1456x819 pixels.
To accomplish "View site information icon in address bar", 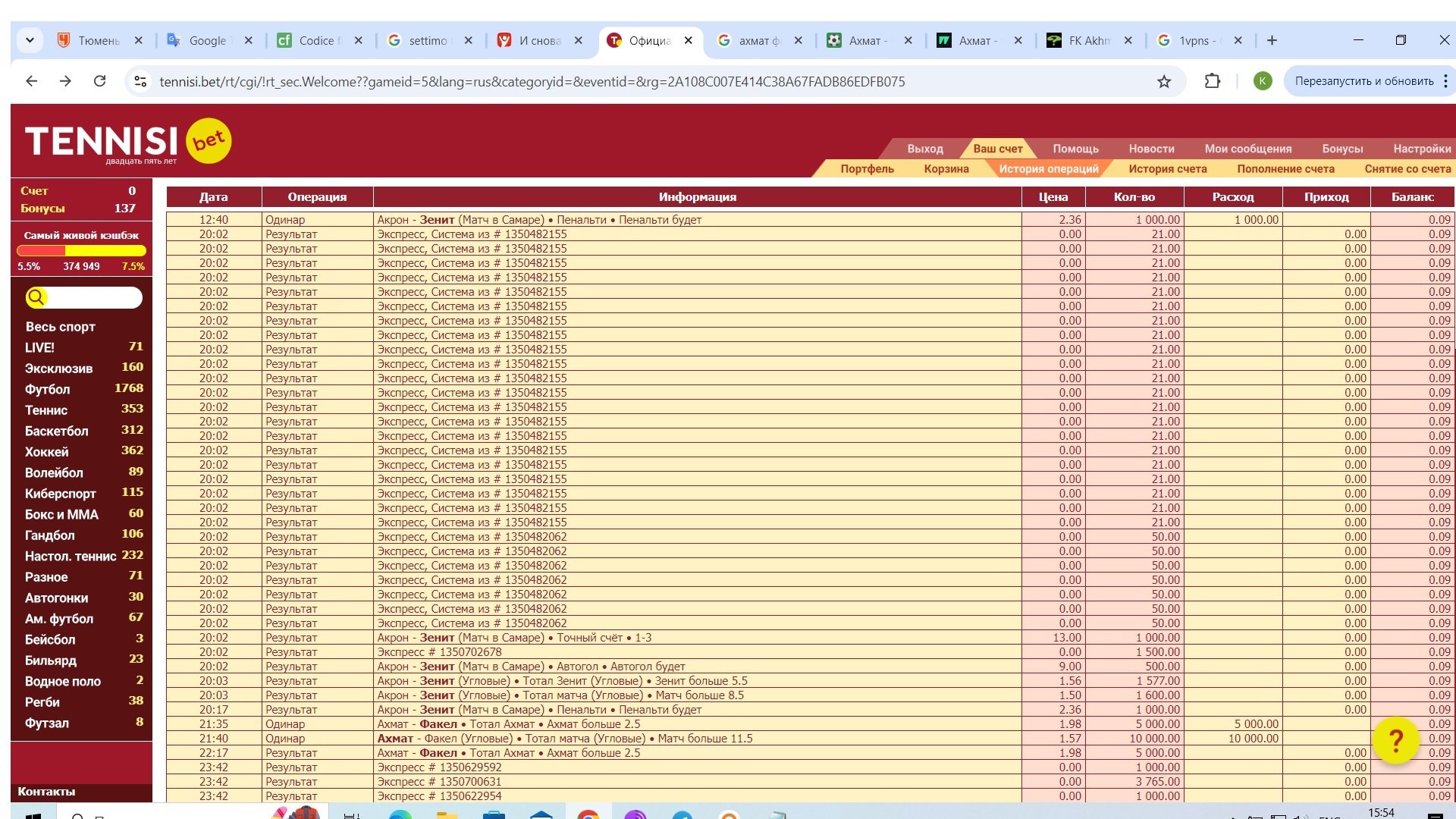I will click(x=140, y=81).
